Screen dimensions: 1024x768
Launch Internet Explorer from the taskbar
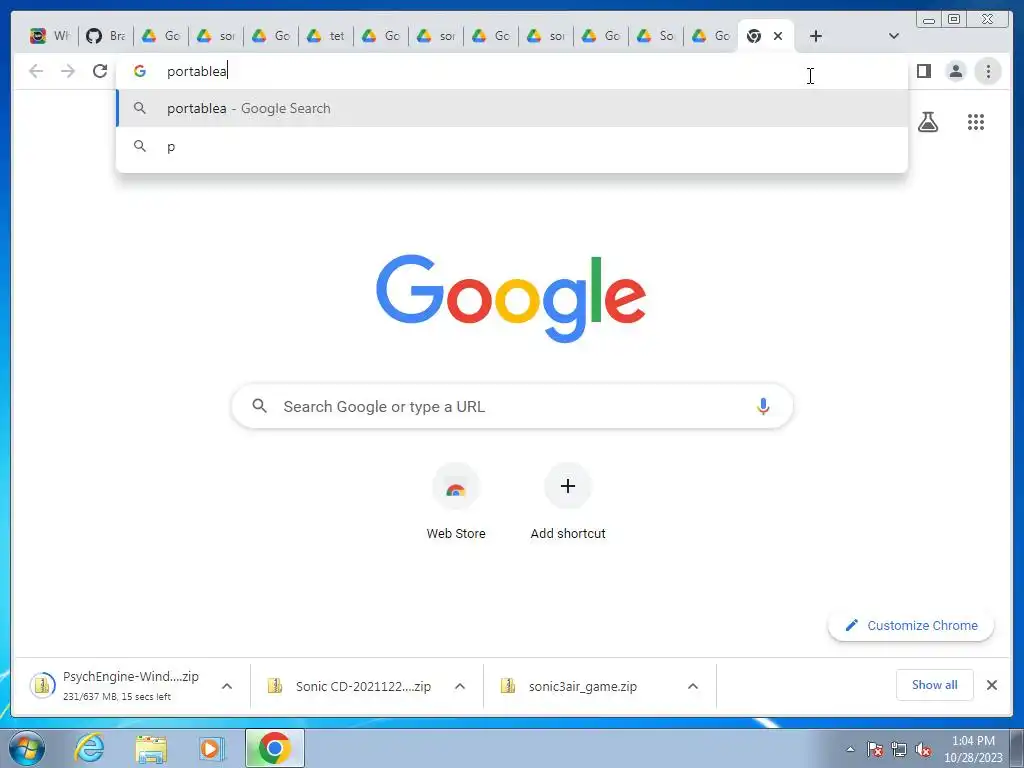[89, 748]
